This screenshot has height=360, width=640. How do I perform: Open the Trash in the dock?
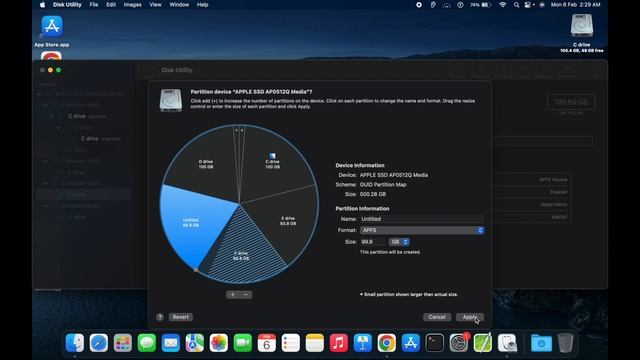(x=565, y=342)
